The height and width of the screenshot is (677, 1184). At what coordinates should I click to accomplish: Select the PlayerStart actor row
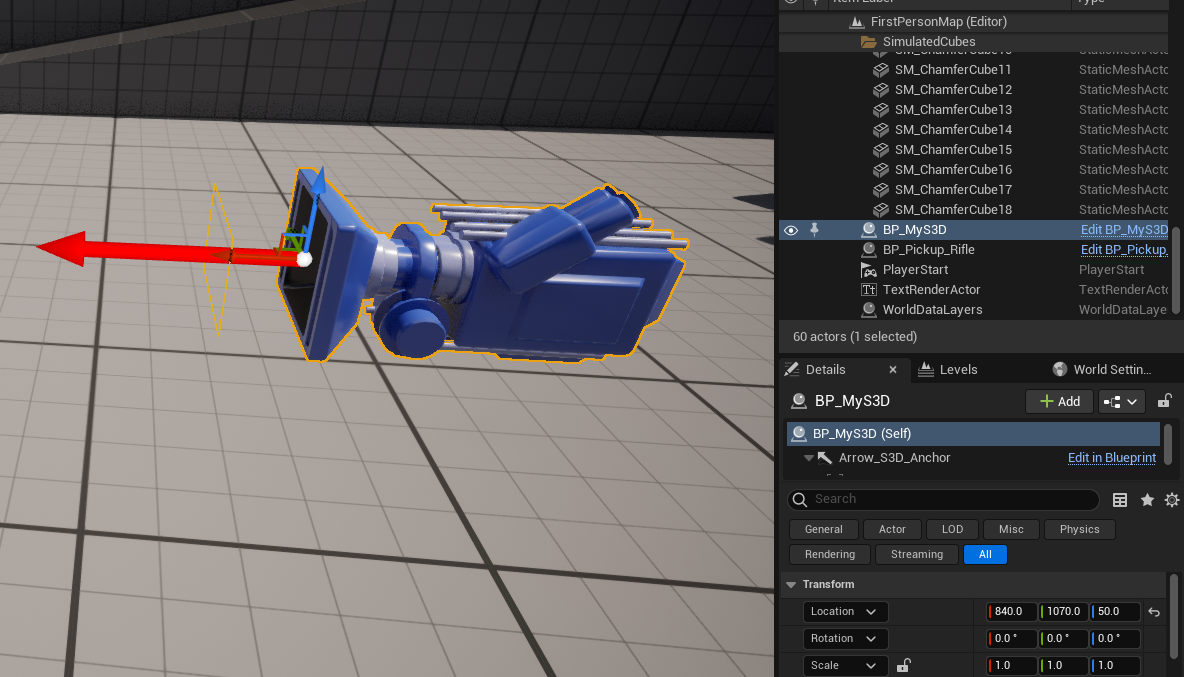974,269
